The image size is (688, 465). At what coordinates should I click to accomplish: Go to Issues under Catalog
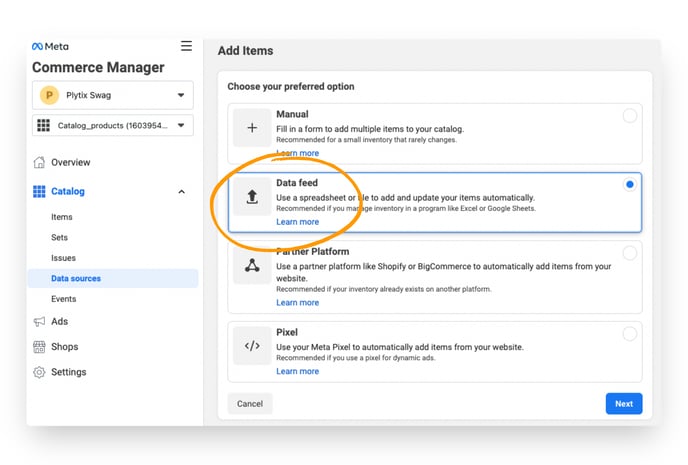pyautogui.click(x=64, y=258)
